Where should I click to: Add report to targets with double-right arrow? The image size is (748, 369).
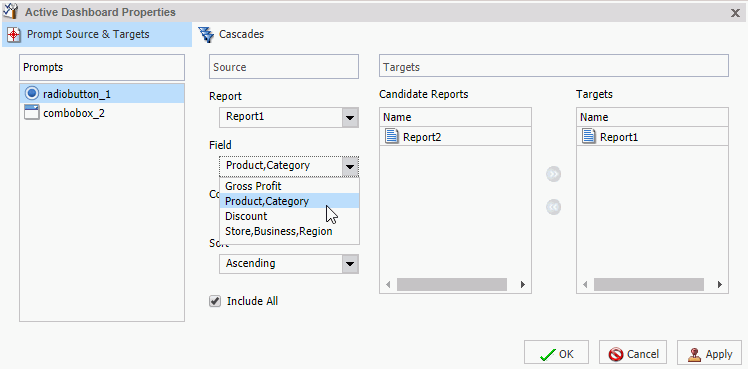click(553, 174)
